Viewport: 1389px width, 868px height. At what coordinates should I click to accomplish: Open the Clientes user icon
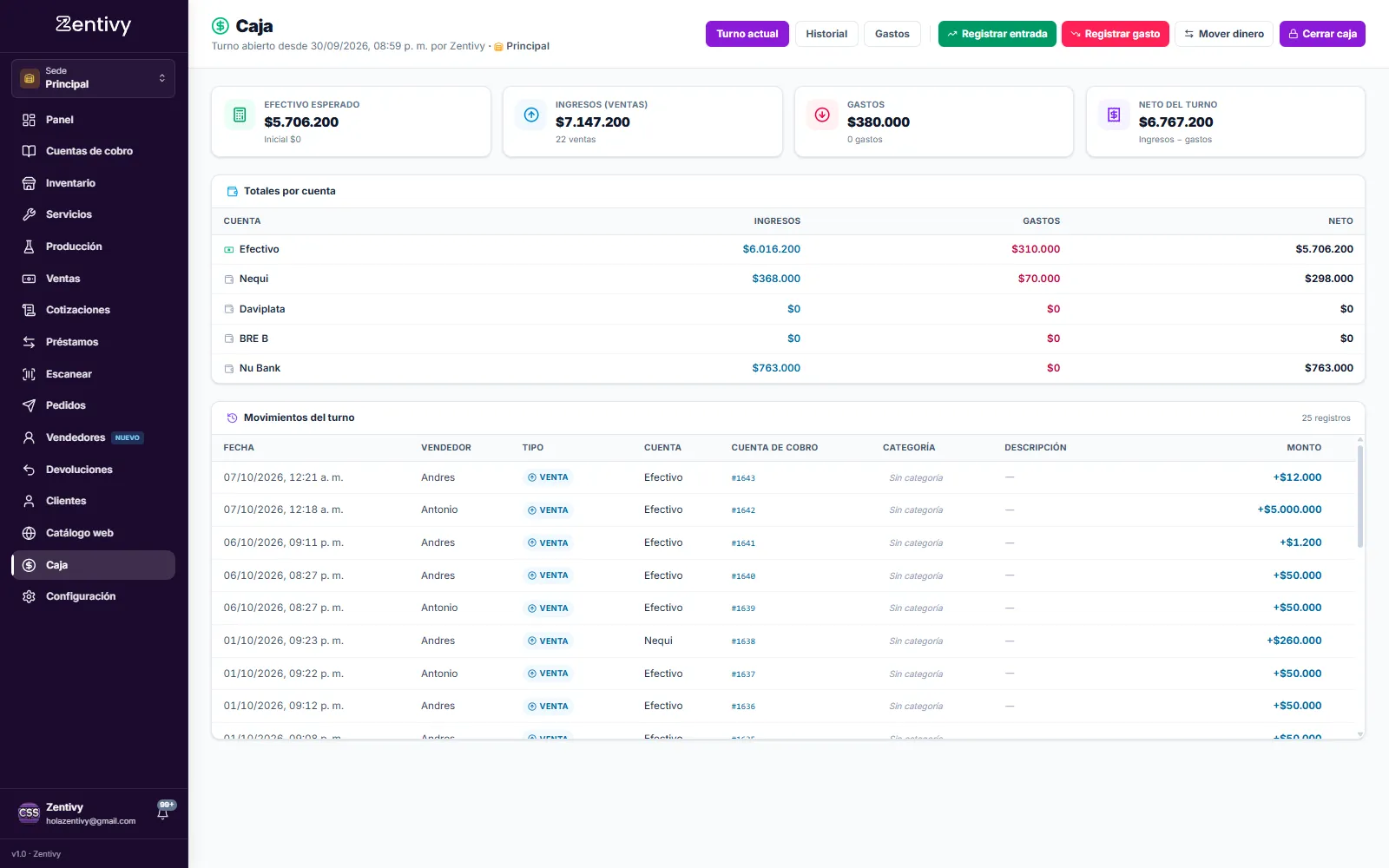[x=29, y=501]
